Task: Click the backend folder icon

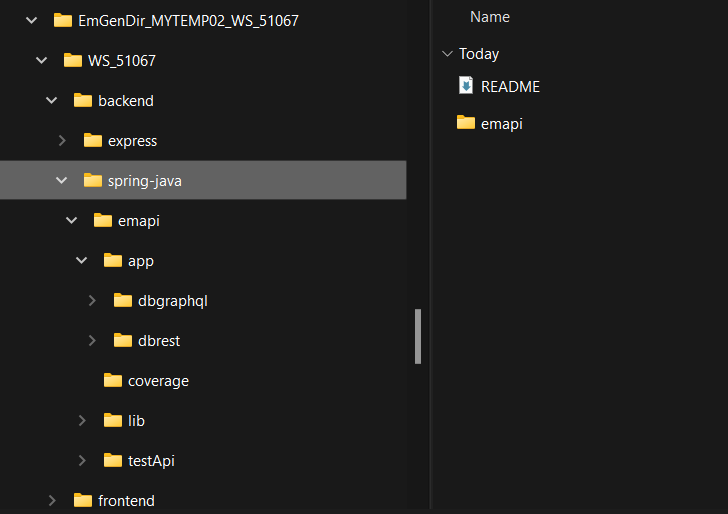Action: click(83, 100)
